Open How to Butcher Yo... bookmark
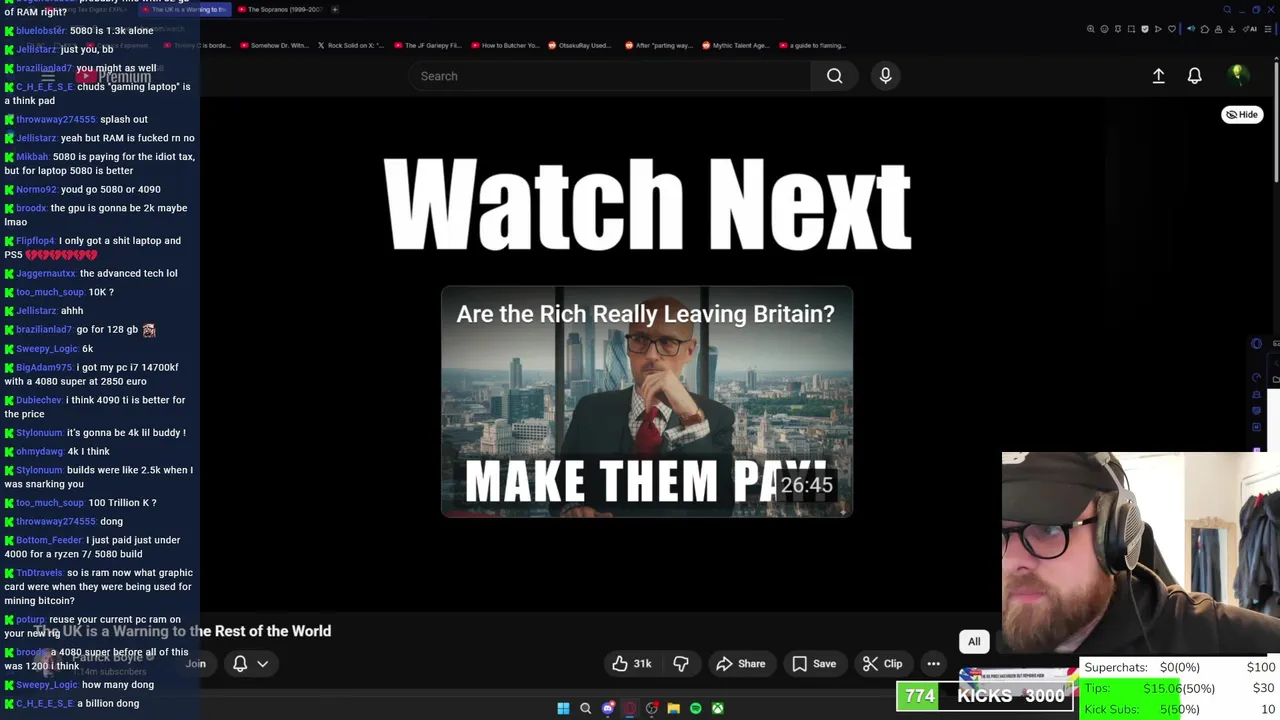1280x720 pixels. [505, 45]
